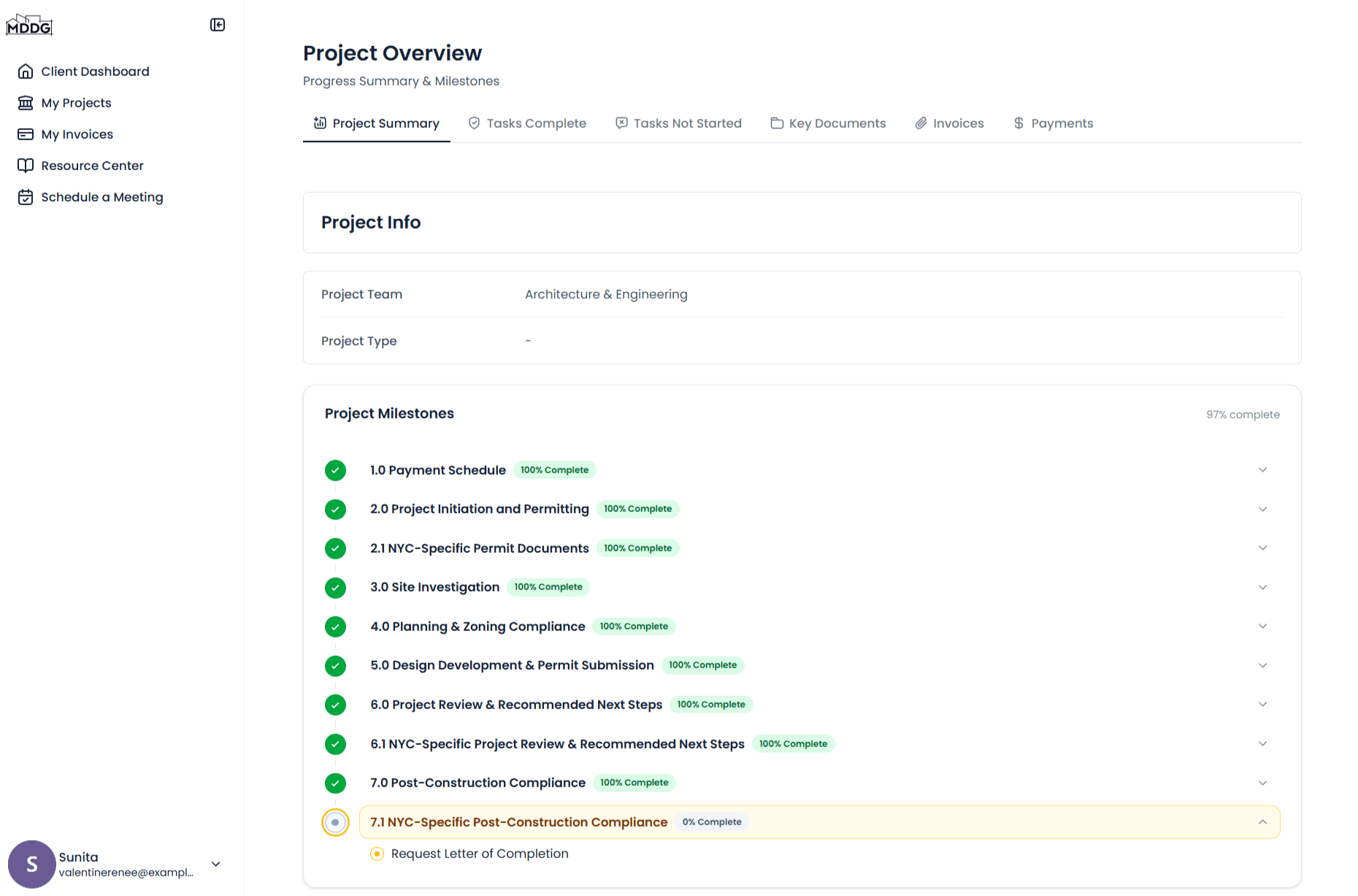Expand 4.0 Planning & Zoning Compliance chevron
Image resolution: width=1358 pixels, height=896 pixels.
coord(1262,627)
